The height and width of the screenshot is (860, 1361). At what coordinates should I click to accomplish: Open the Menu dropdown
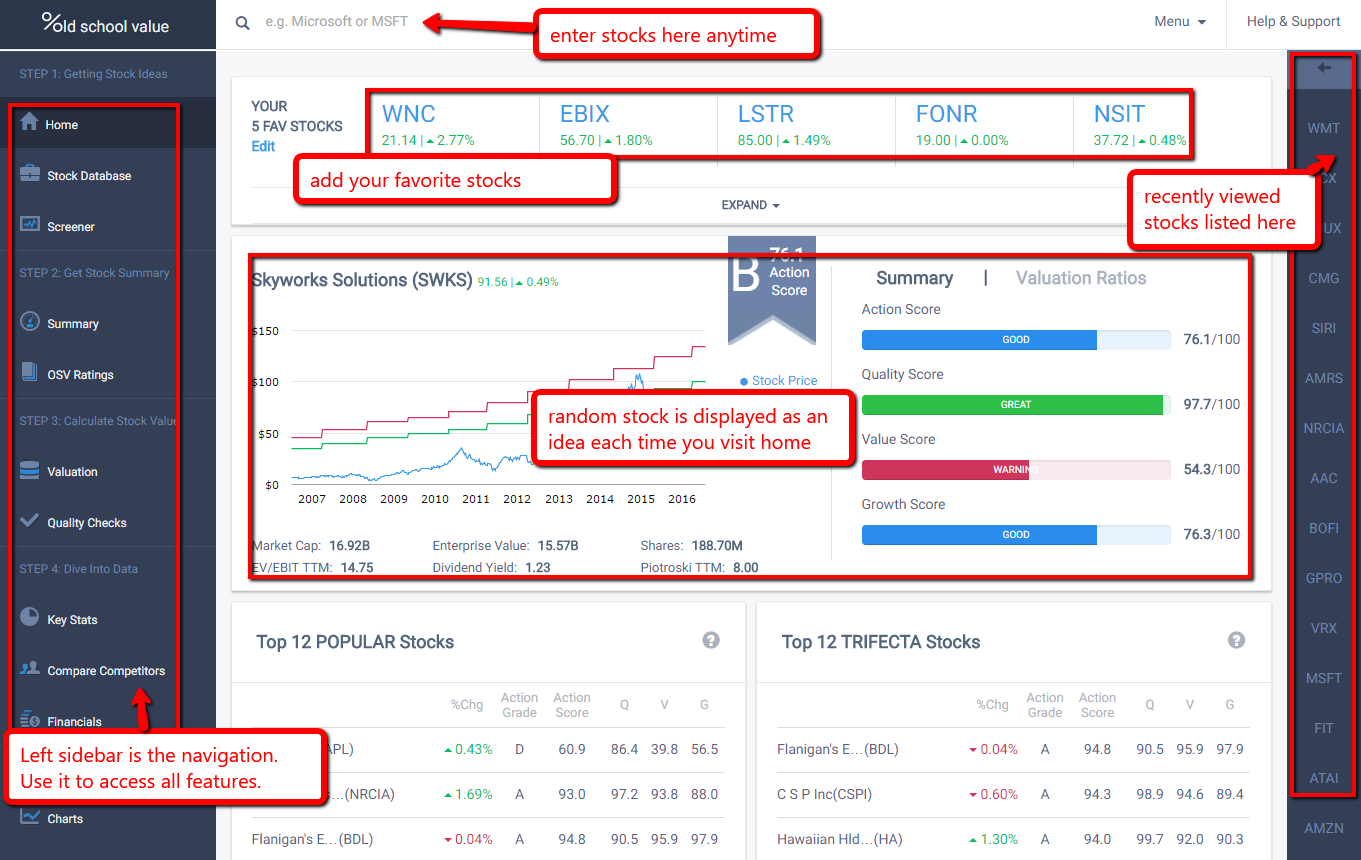click(x=1180, y=22)
